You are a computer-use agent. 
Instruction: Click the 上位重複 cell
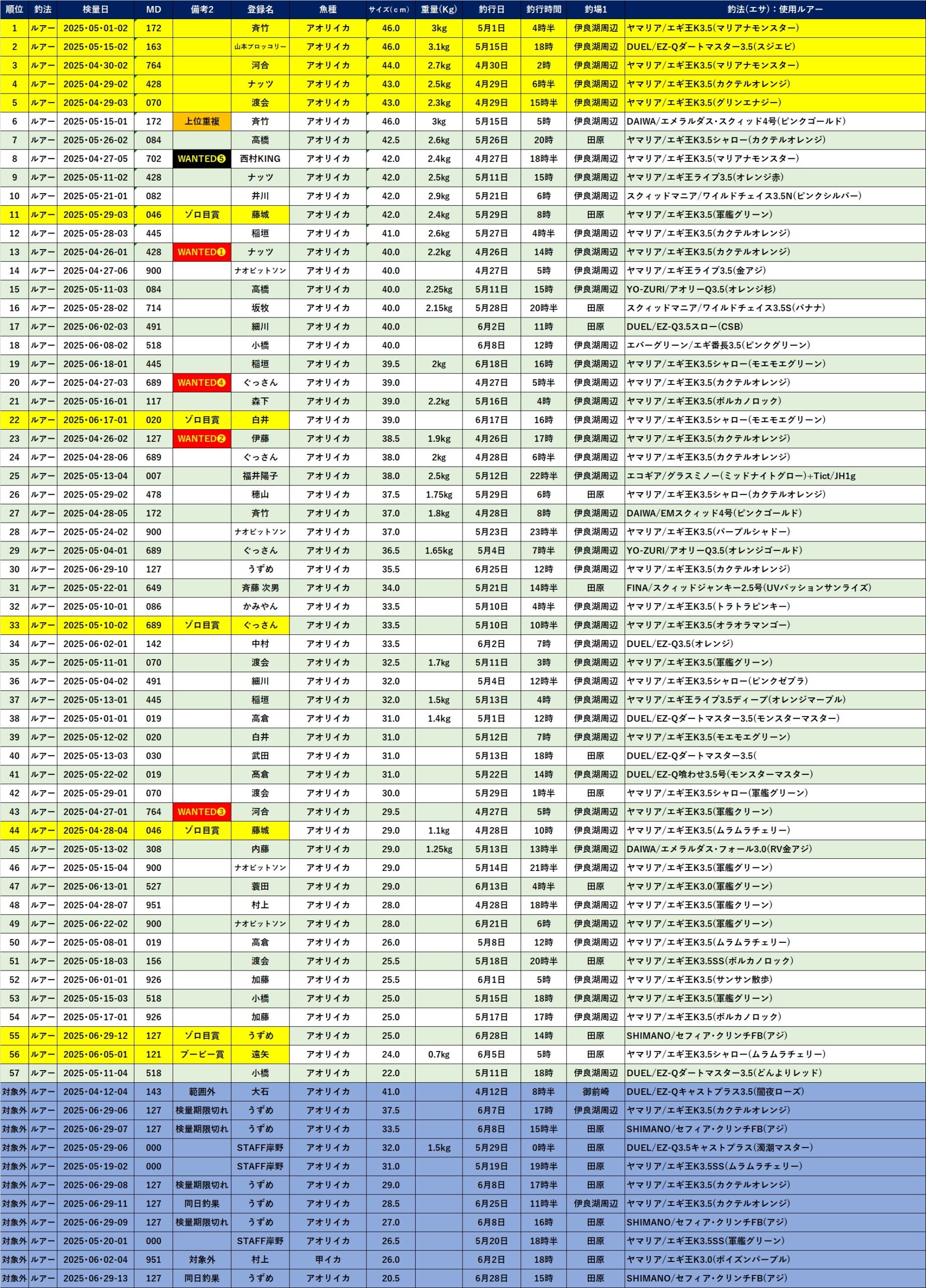point(202,122)
